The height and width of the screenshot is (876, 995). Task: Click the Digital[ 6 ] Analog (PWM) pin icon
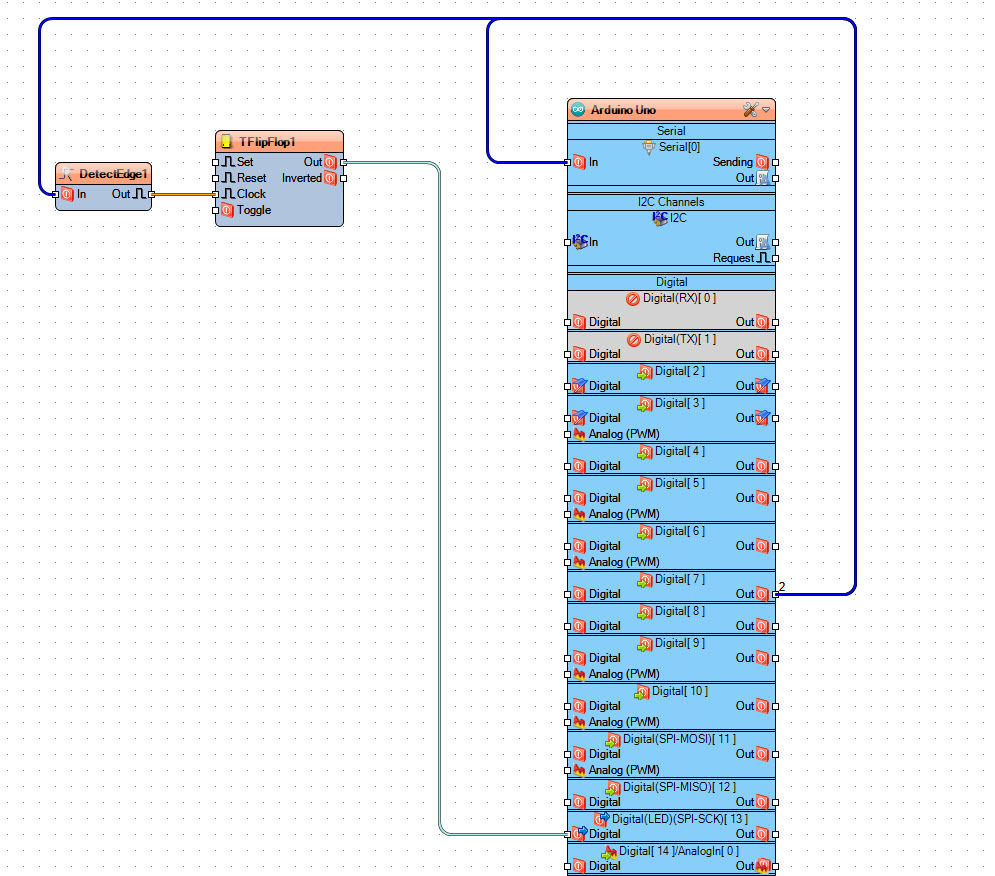pos(579,562)
